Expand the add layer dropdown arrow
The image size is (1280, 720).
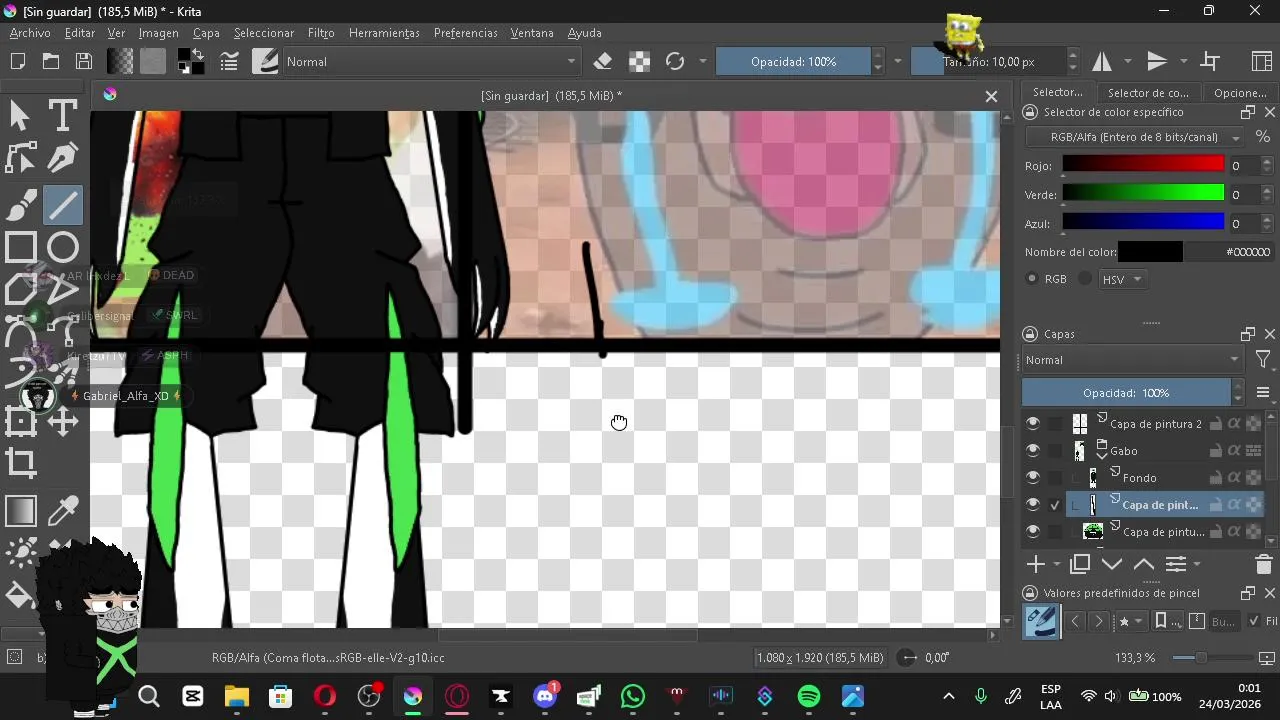click(x=1056, y=565)
